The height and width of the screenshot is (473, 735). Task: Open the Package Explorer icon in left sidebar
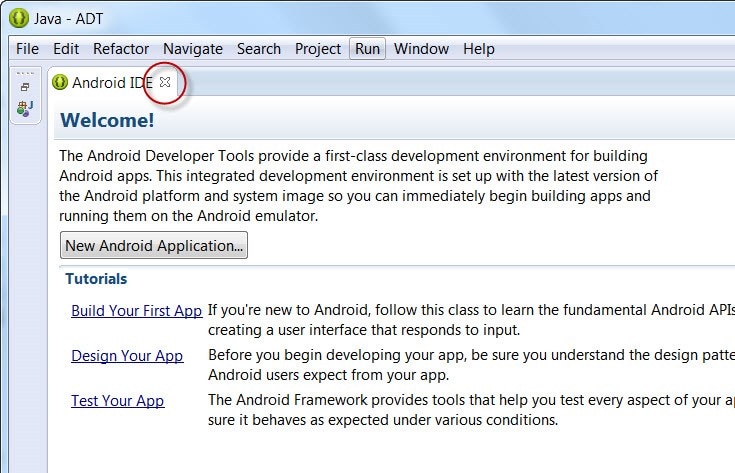point(25,108)
